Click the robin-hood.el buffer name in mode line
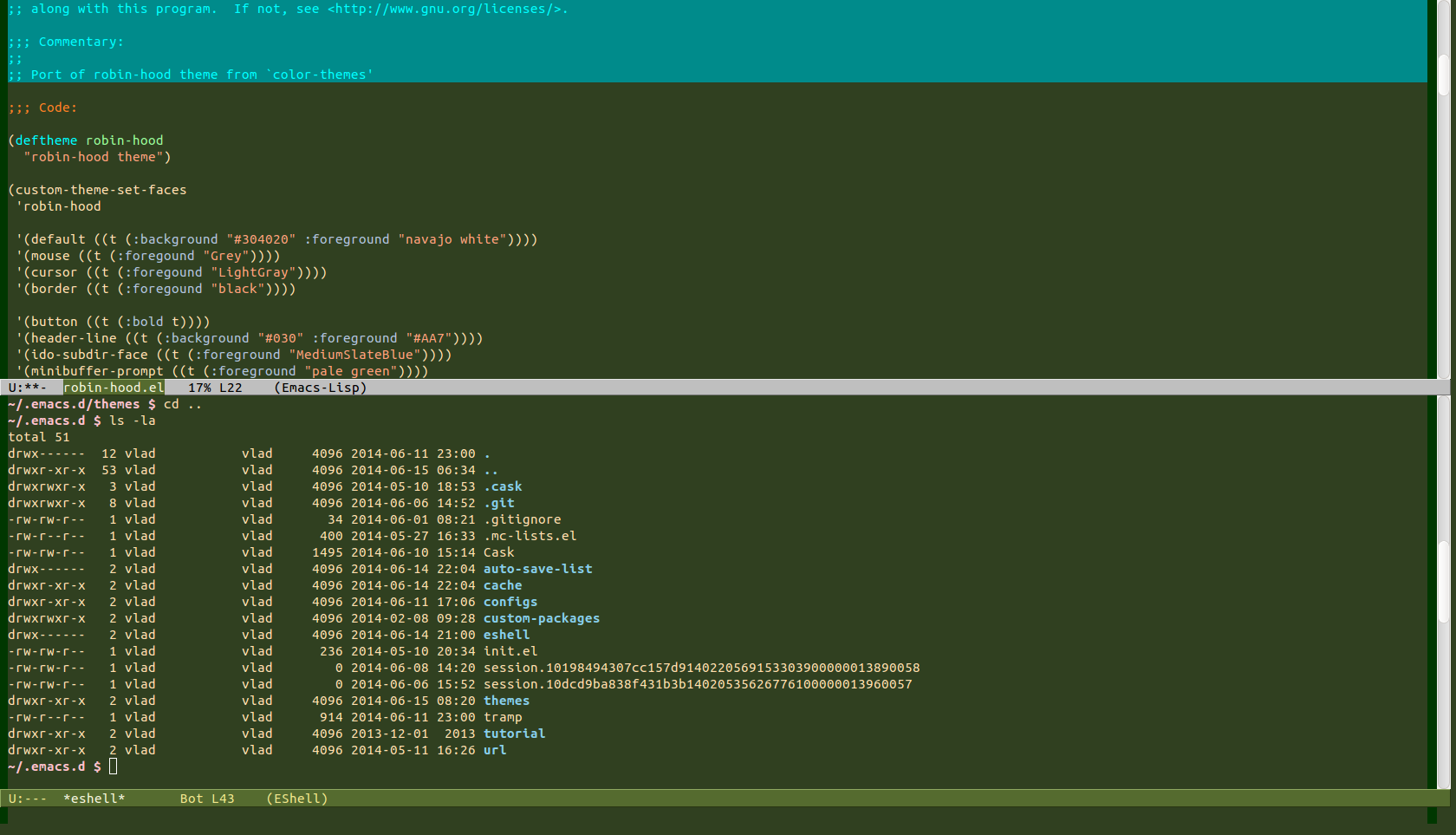This screenshot has height=835, width=1456. click(114, 388)
